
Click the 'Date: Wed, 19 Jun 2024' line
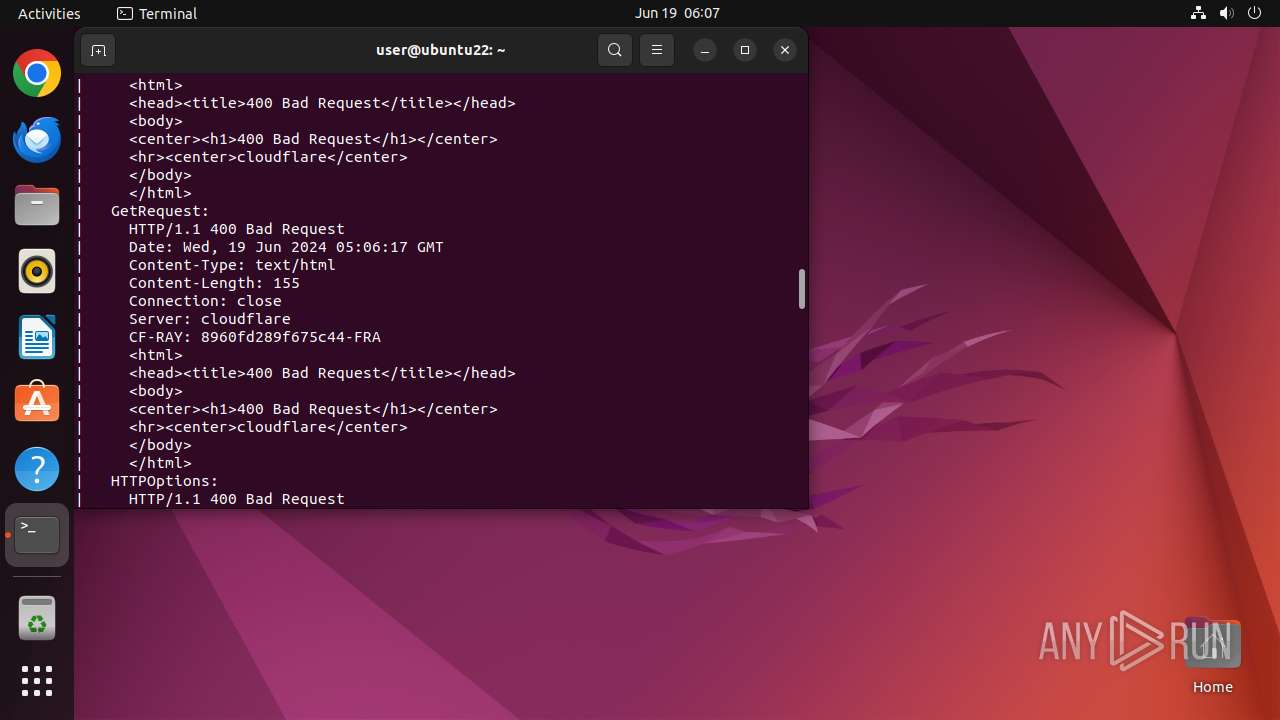point(286,247)
